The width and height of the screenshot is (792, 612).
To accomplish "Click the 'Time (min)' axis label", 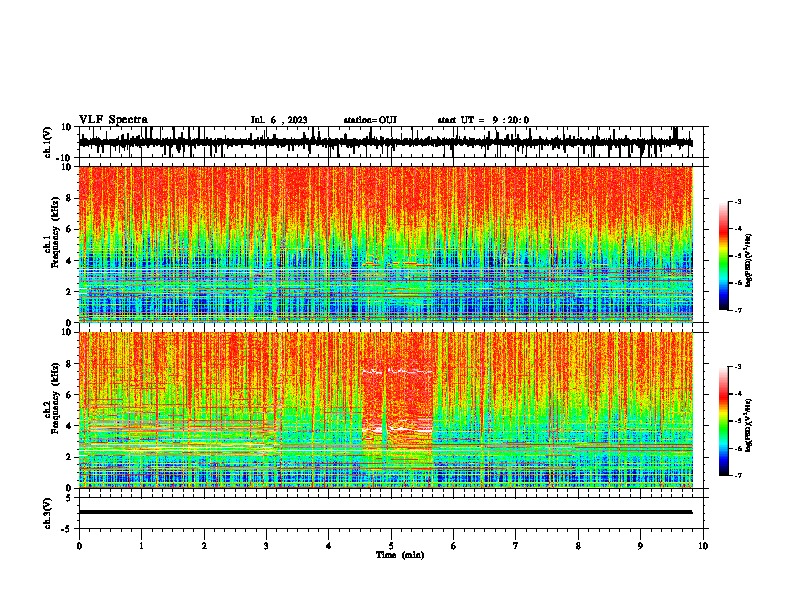I will click(x=400, y=555).
